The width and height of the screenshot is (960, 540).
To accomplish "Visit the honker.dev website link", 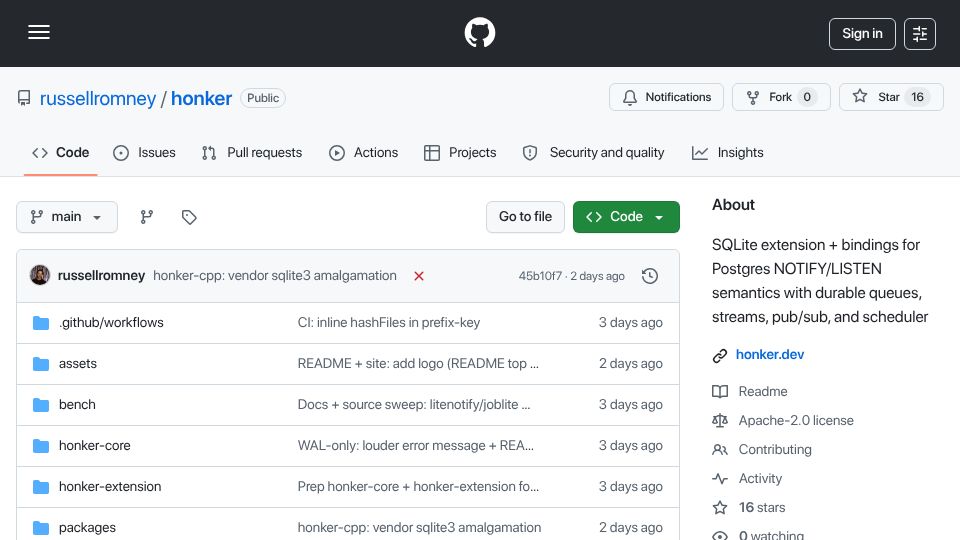I will (770, 354).
